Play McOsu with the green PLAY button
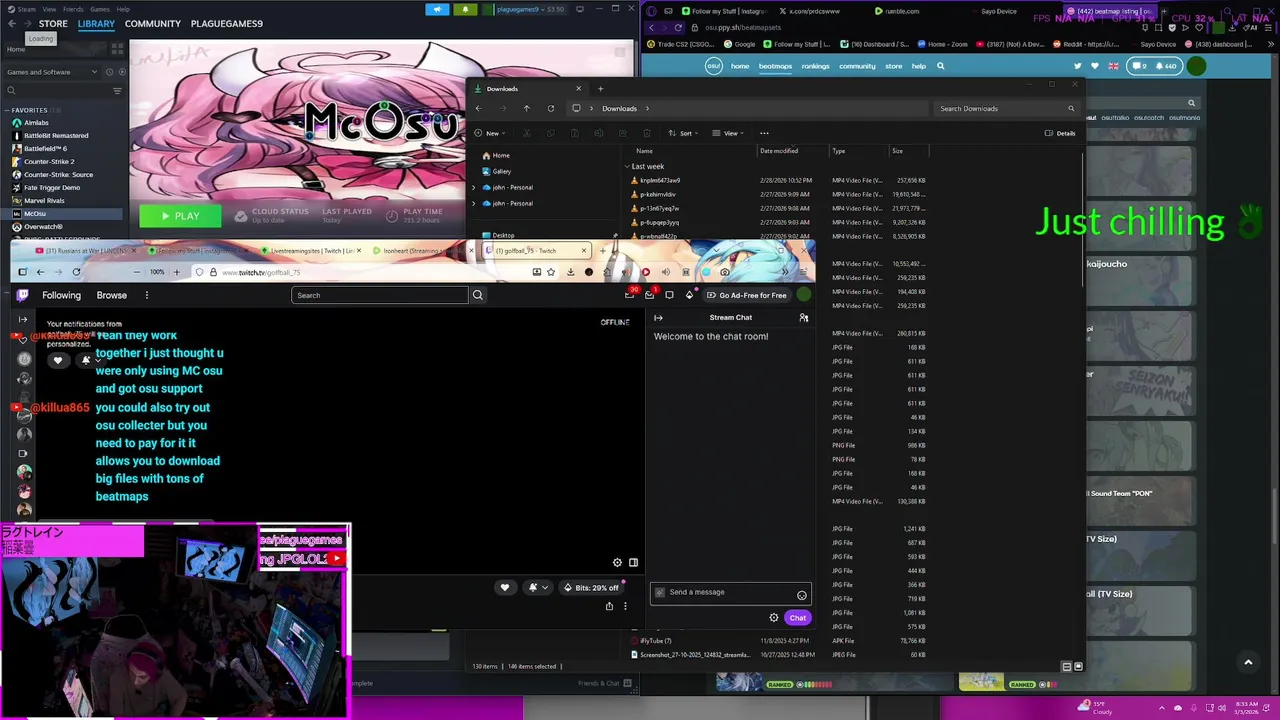 pos(181,216)
